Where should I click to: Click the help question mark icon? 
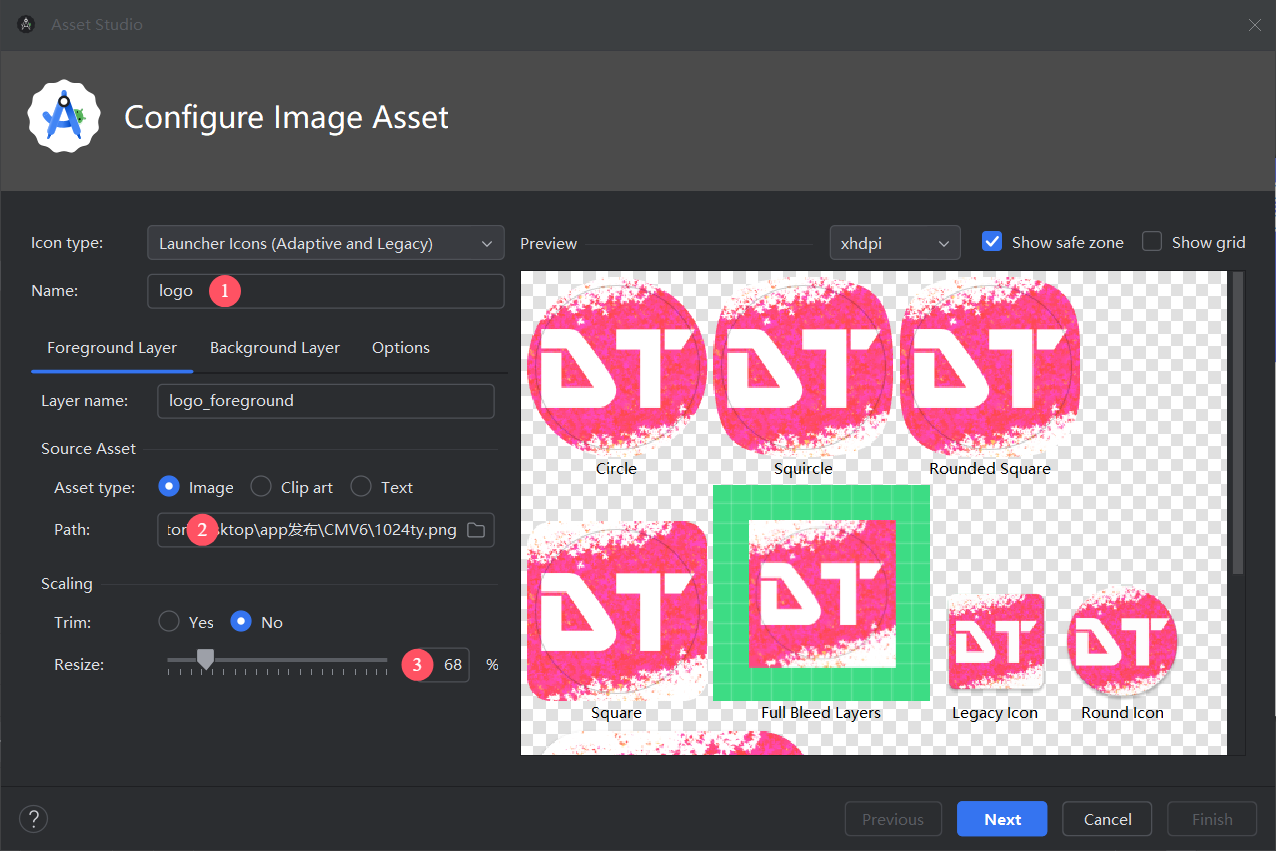[x=34, y=819]
